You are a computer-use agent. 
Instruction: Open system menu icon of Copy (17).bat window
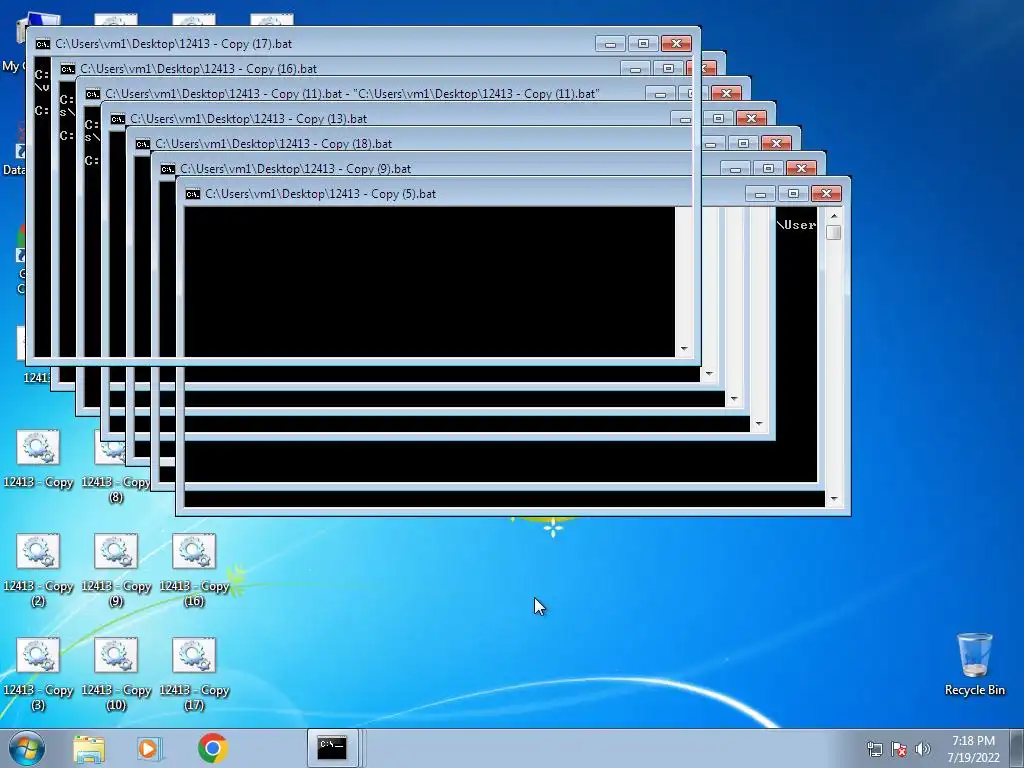(42, 44)
